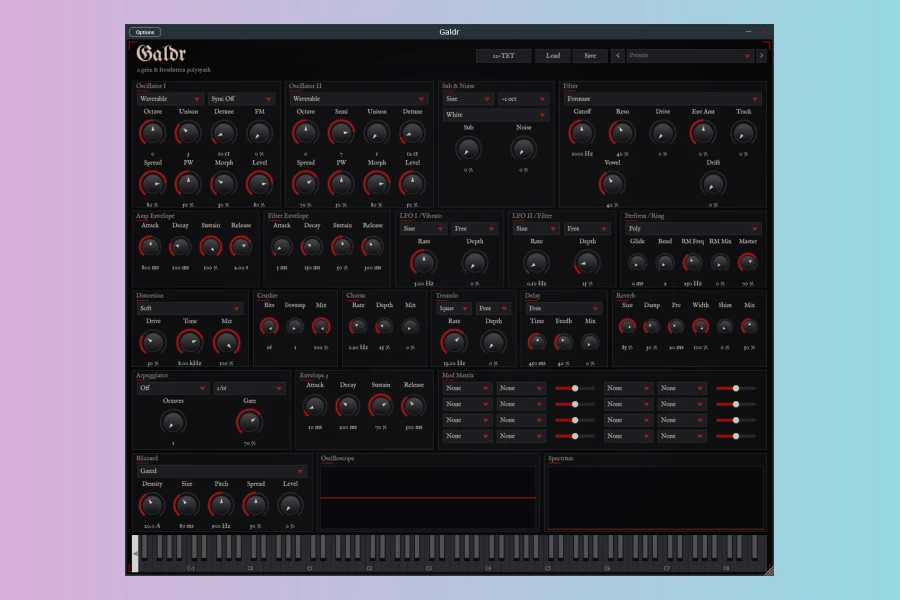
Task: Click Oscillator I Unison knob
Action: click(188, 133)
